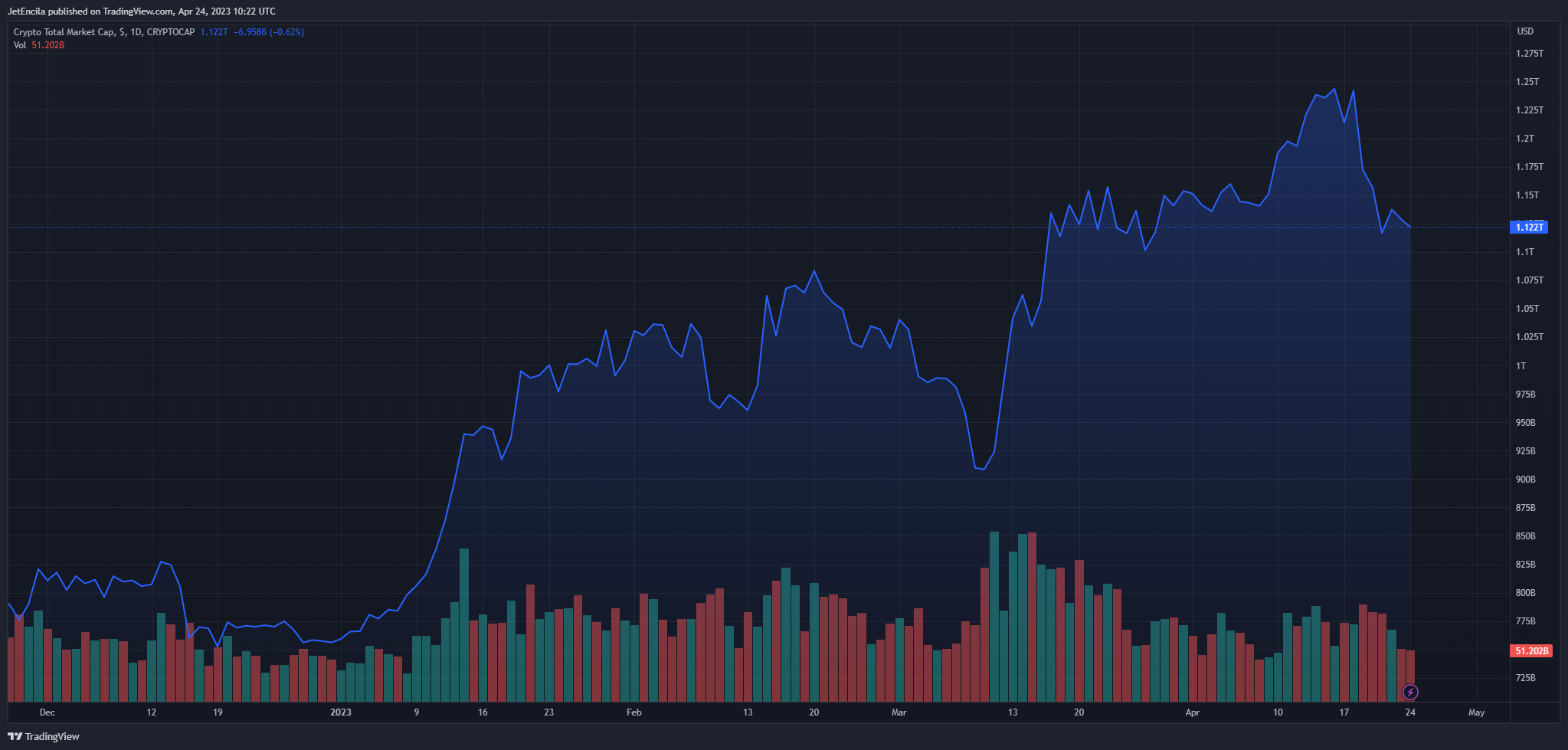This screenshot has width=1568, height=750.
Task: Click the blue 1.122T current price label
Action: coord(1530,227)
